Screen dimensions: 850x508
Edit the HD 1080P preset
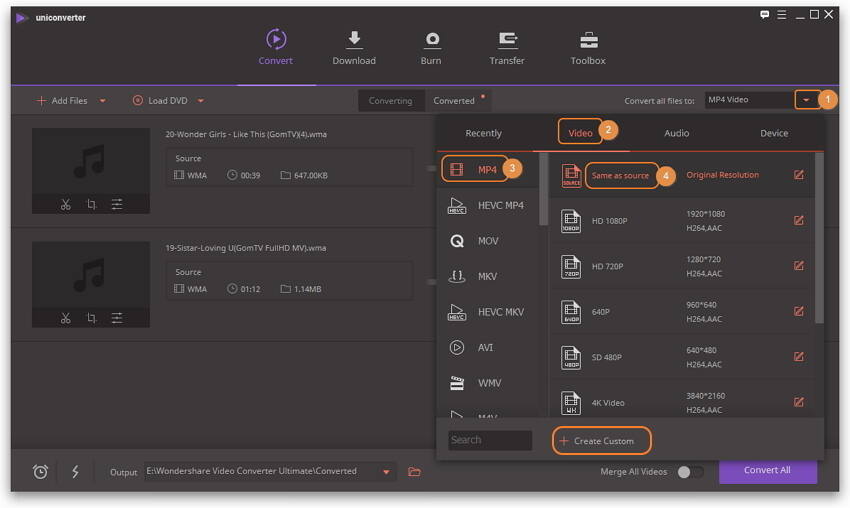tap(799, 220)
